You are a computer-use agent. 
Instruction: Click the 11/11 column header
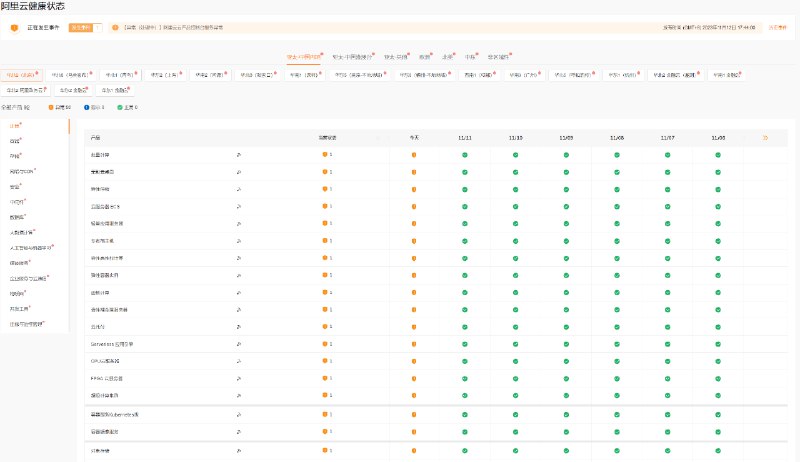[465, 138]
